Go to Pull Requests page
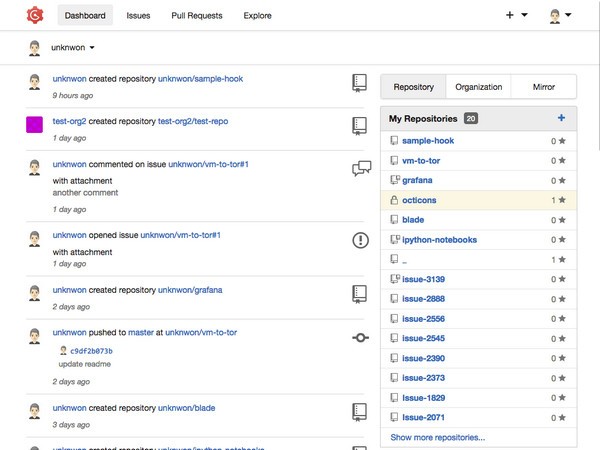 pyautogui.click(x=197, y=16)
